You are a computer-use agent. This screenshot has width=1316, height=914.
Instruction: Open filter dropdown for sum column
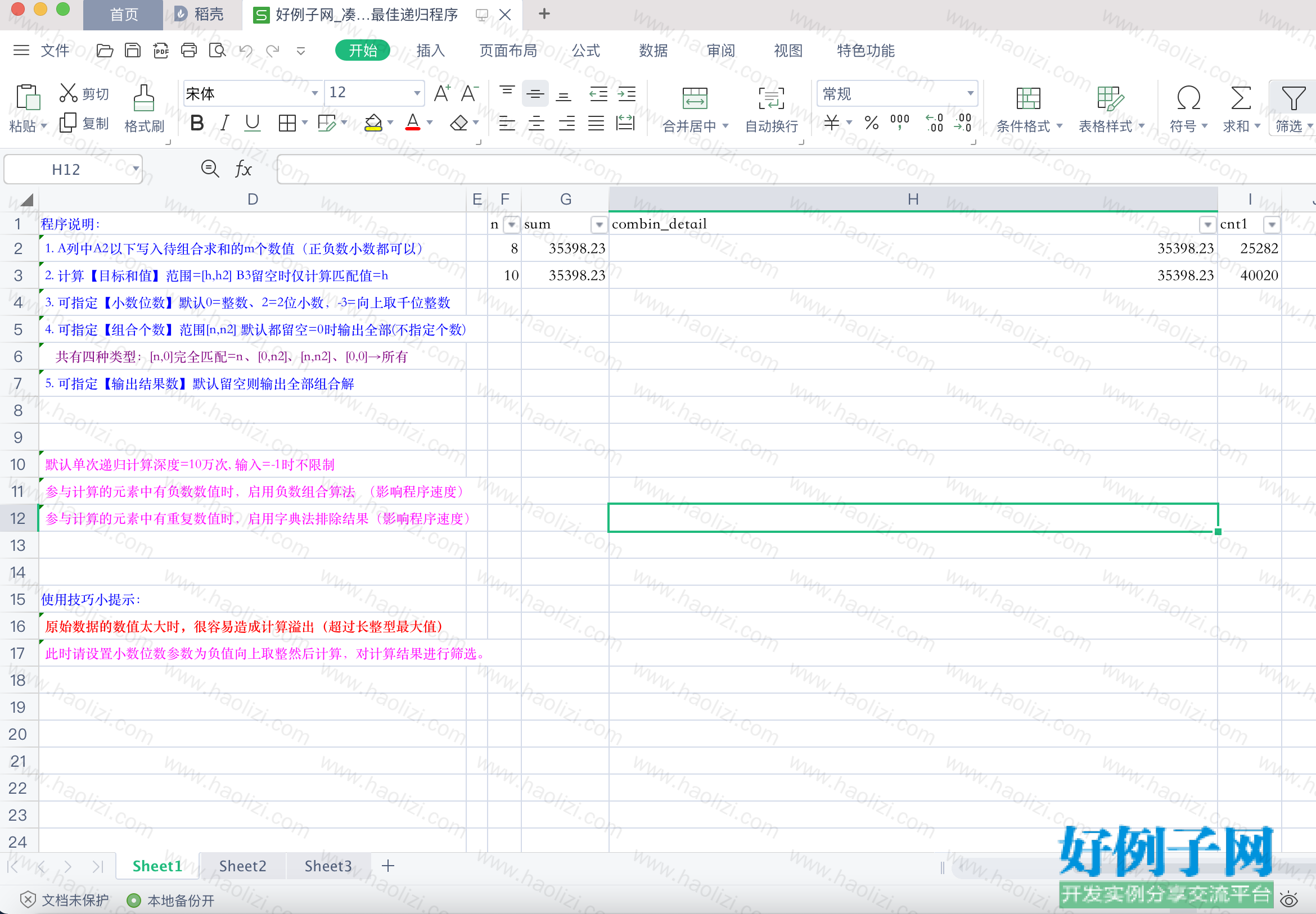click(x=600, y=224)
